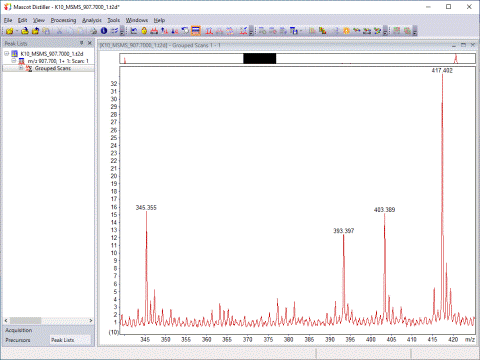The height and width of the screenshot is (360, 480).
Task: Open the Processing menu
Action: click(63, 20)
